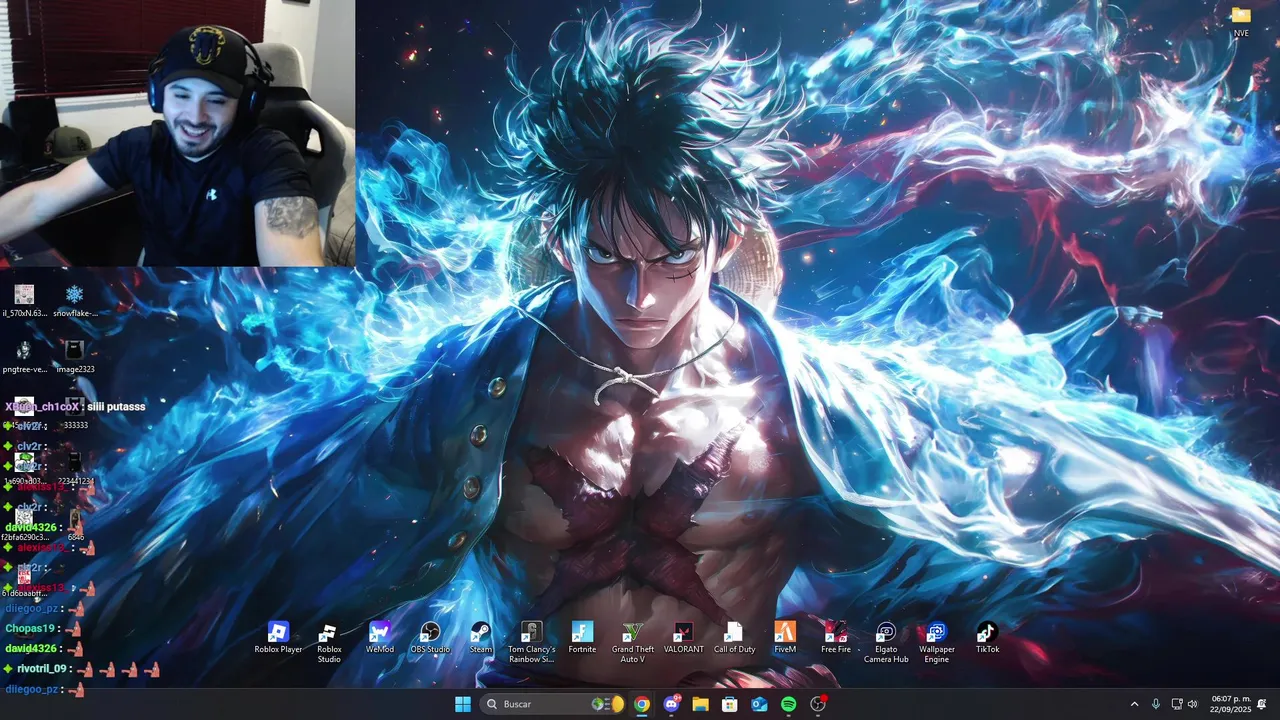Viewport: 1280px width, 720px height.
Task: Open Outlook from the taskbar
Action: (x=759, y=704)
